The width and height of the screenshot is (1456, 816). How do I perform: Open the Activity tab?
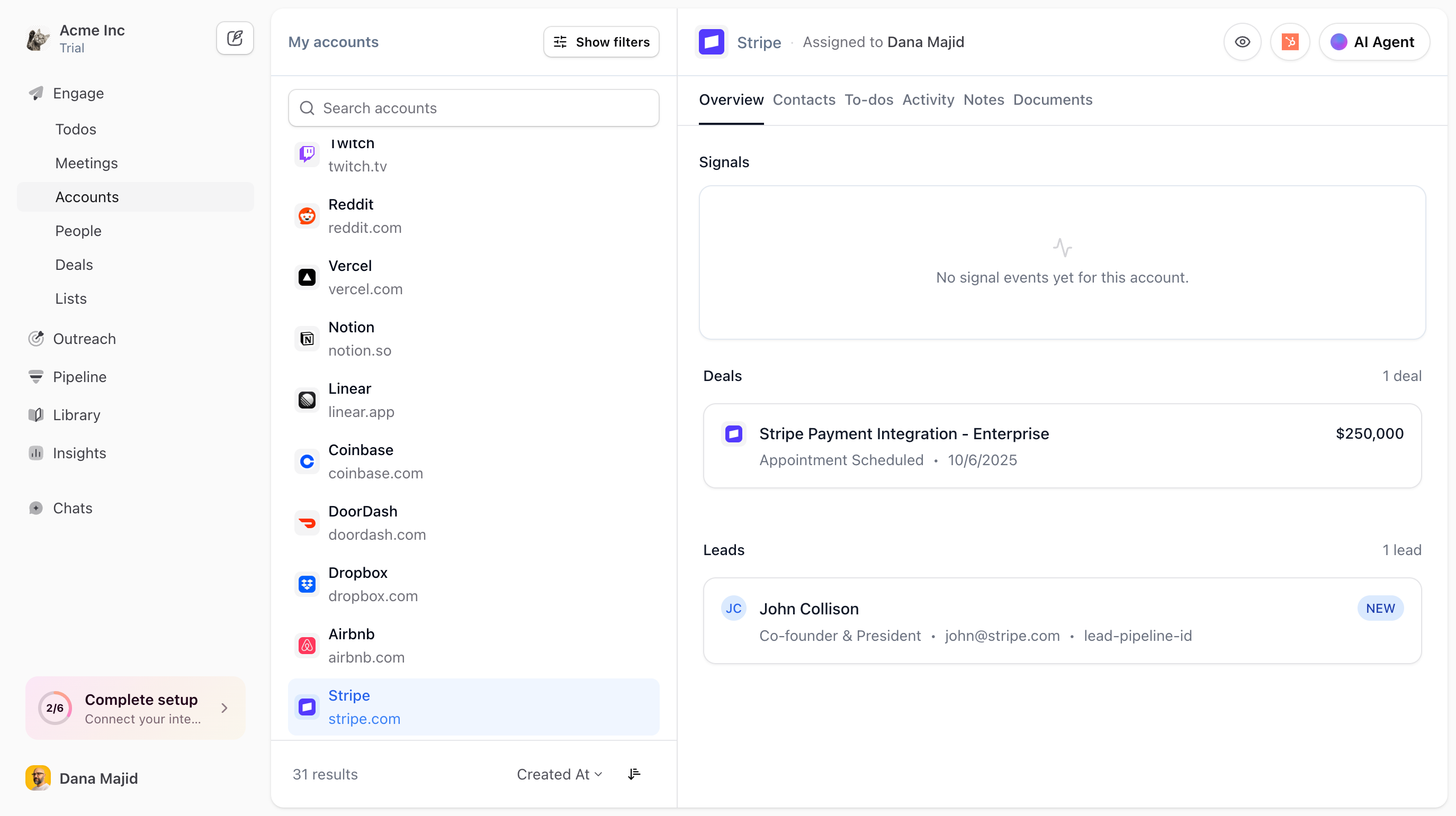point(928,99)
